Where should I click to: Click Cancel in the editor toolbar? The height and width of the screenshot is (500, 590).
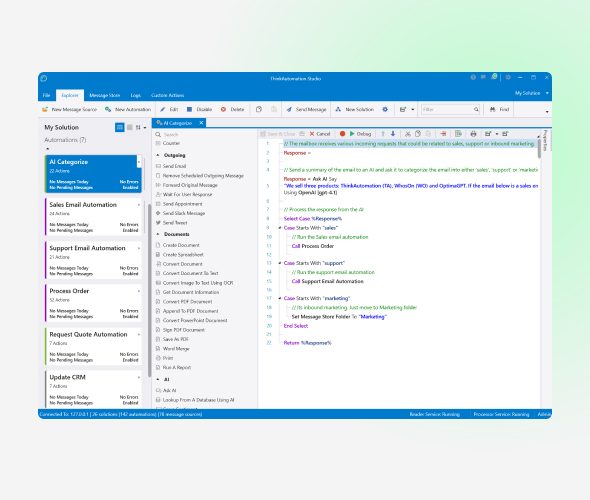click(x=319, y=134)
